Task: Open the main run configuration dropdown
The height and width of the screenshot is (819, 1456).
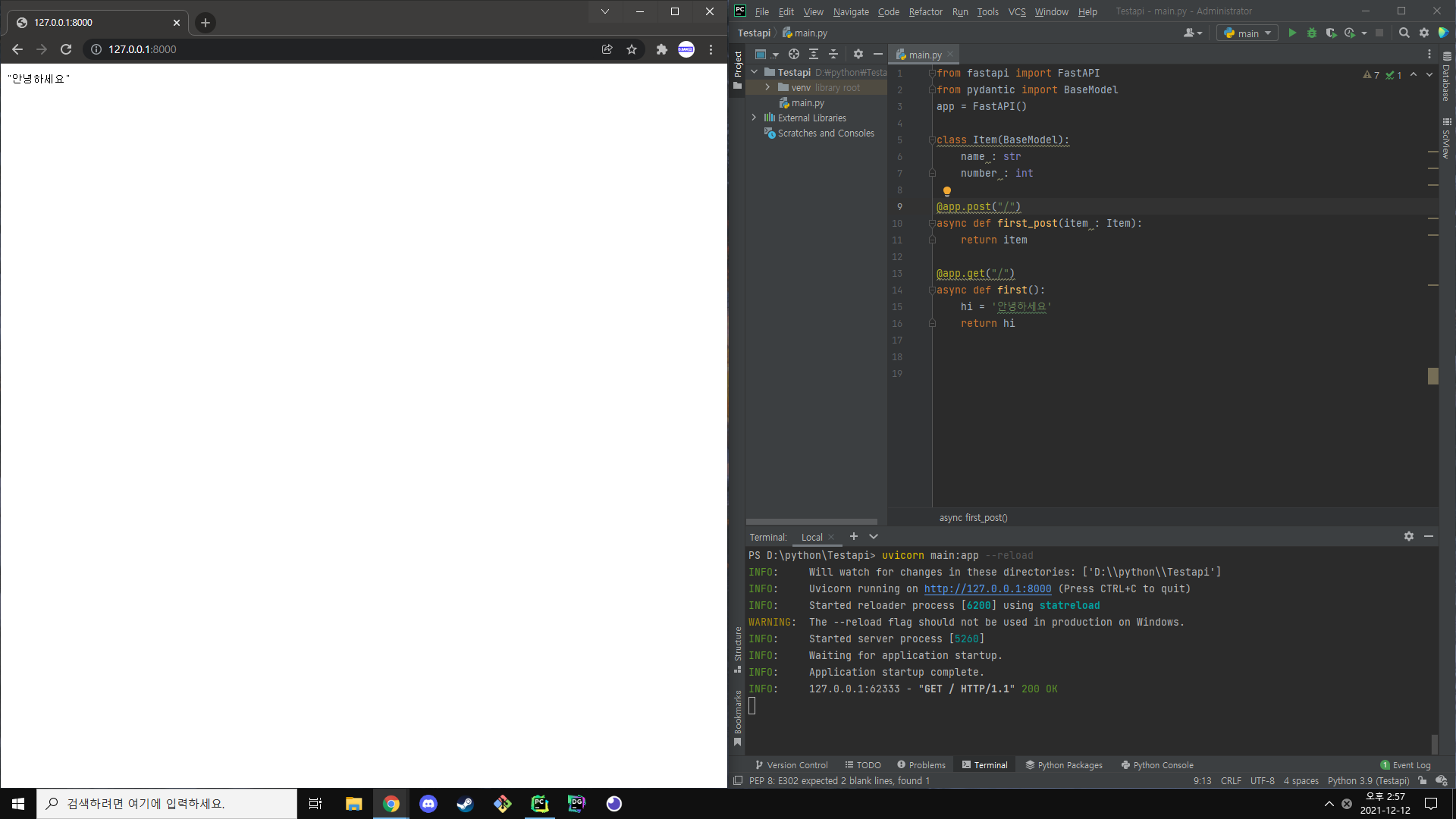Action: click(1247, 33)
